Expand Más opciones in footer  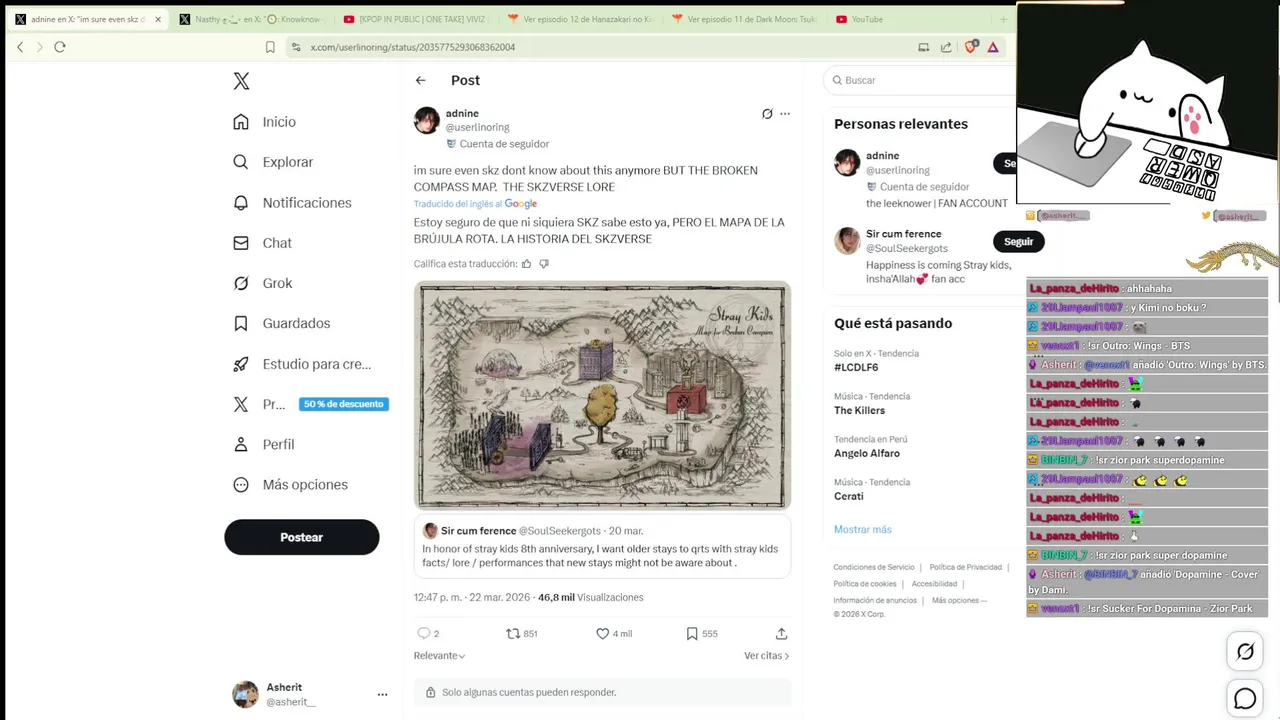coord(959,600)
